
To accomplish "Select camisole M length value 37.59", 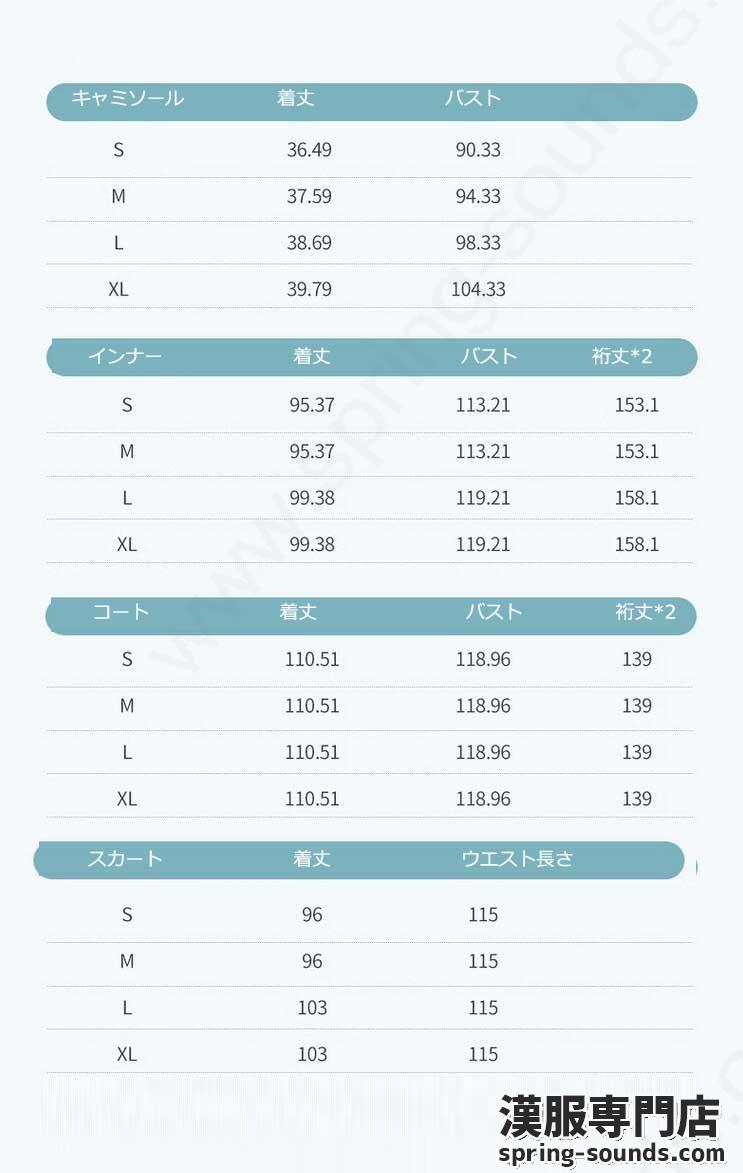I will click(309, 197).
